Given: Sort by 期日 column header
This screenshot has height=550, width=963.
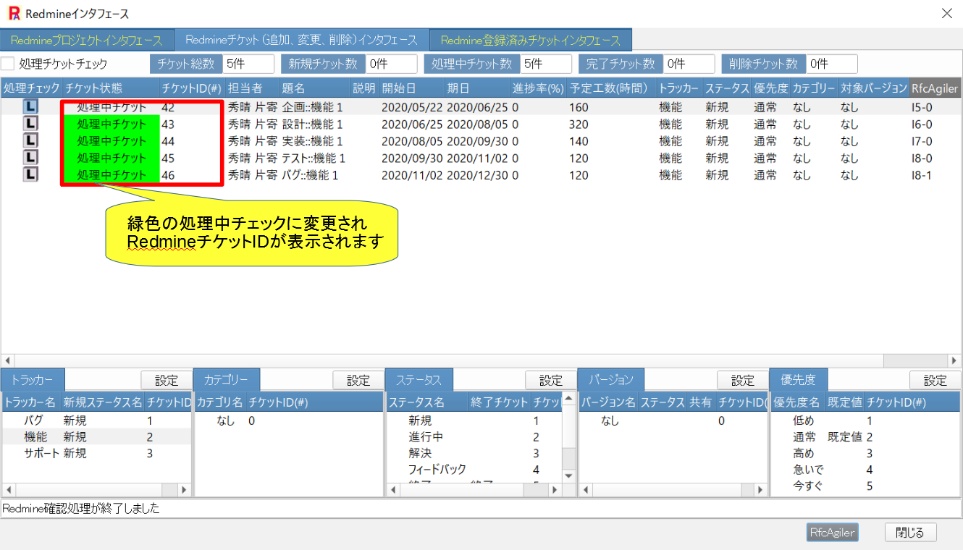Looking at the screenshot, I should (x=477, y=88).
